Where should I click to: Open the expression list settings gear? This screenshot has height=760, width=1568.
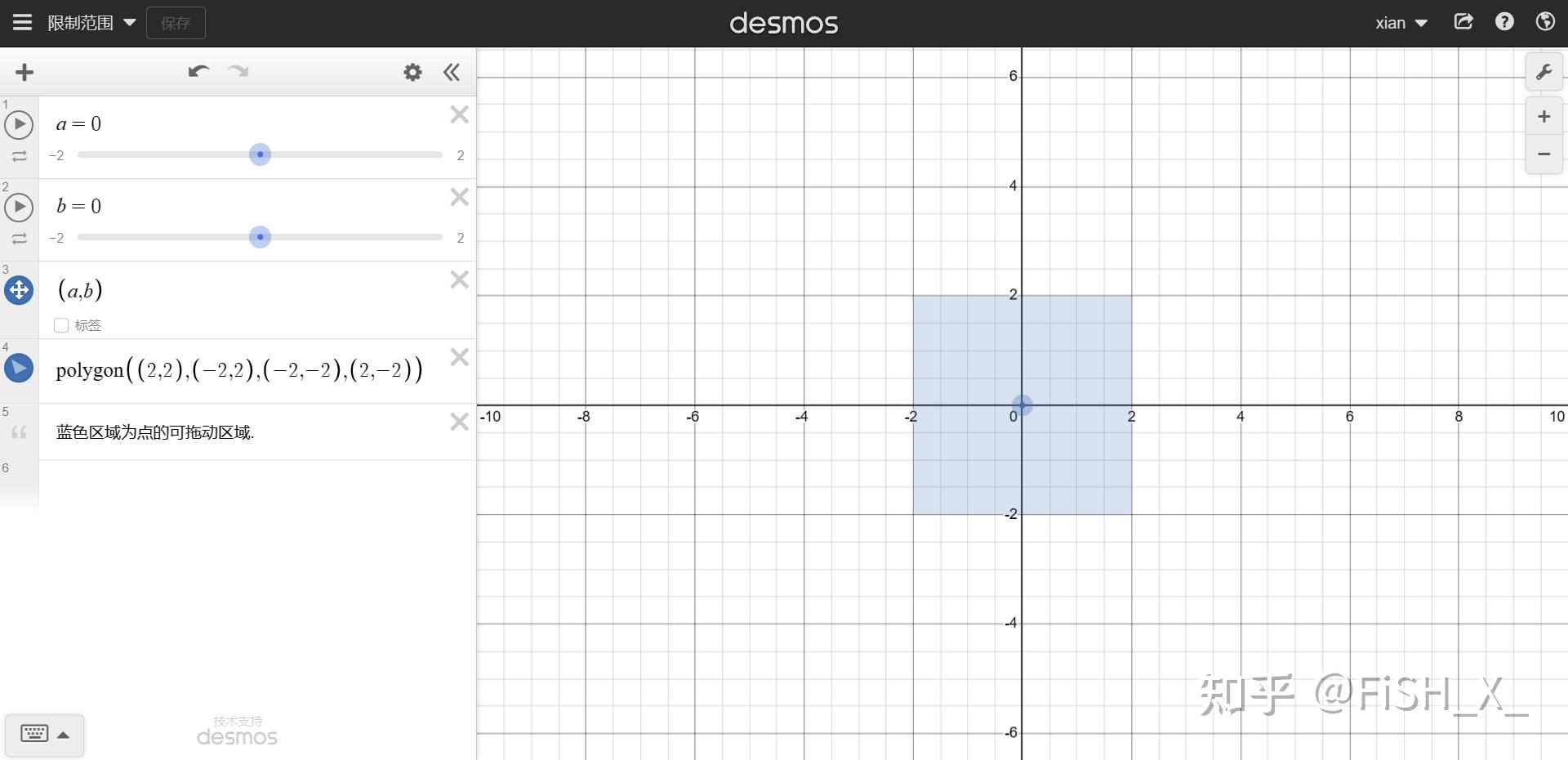(x=412, y=73)
